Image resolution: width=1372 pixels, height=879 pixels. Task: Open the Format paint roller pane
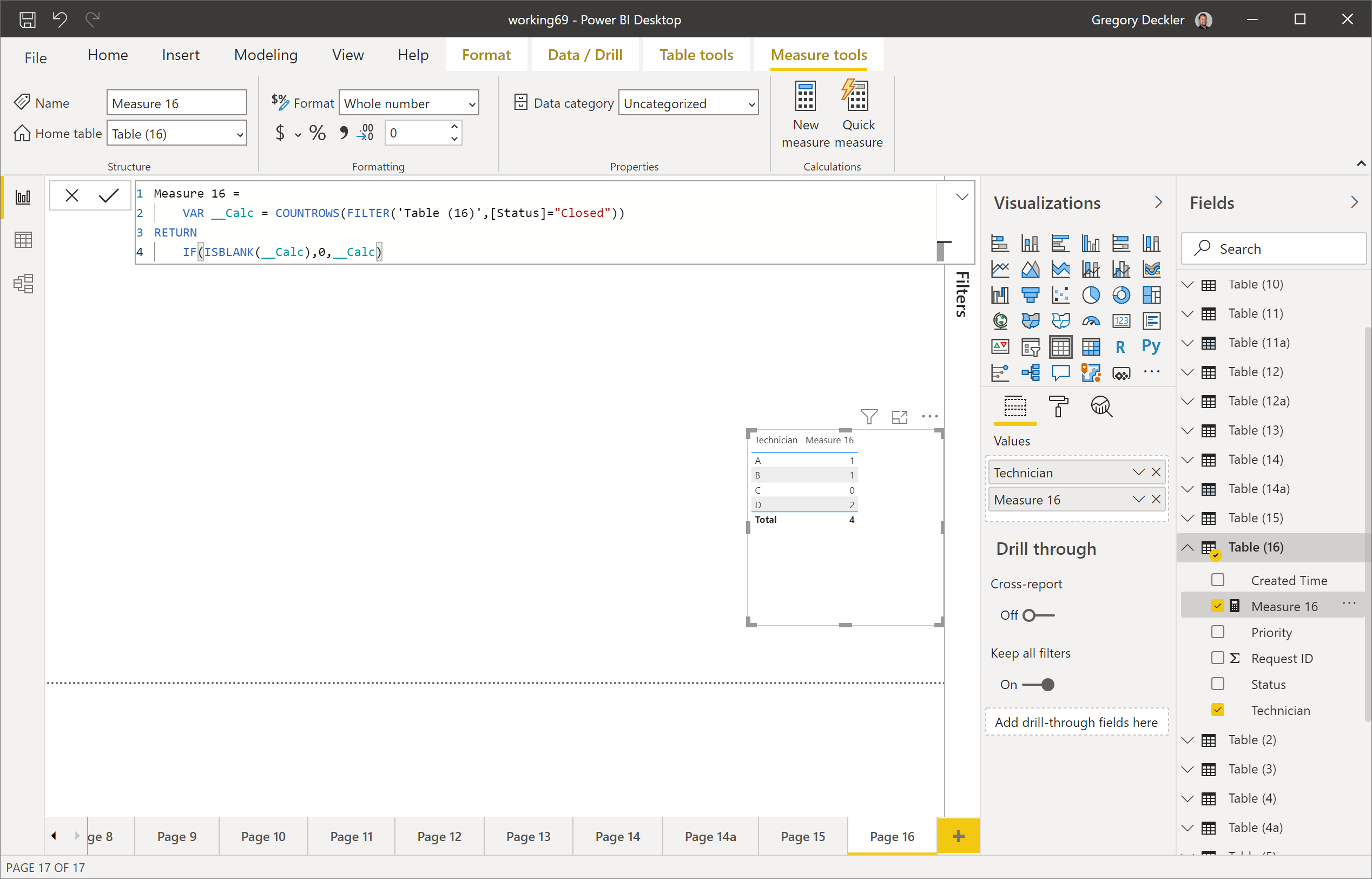(1058, 406)
